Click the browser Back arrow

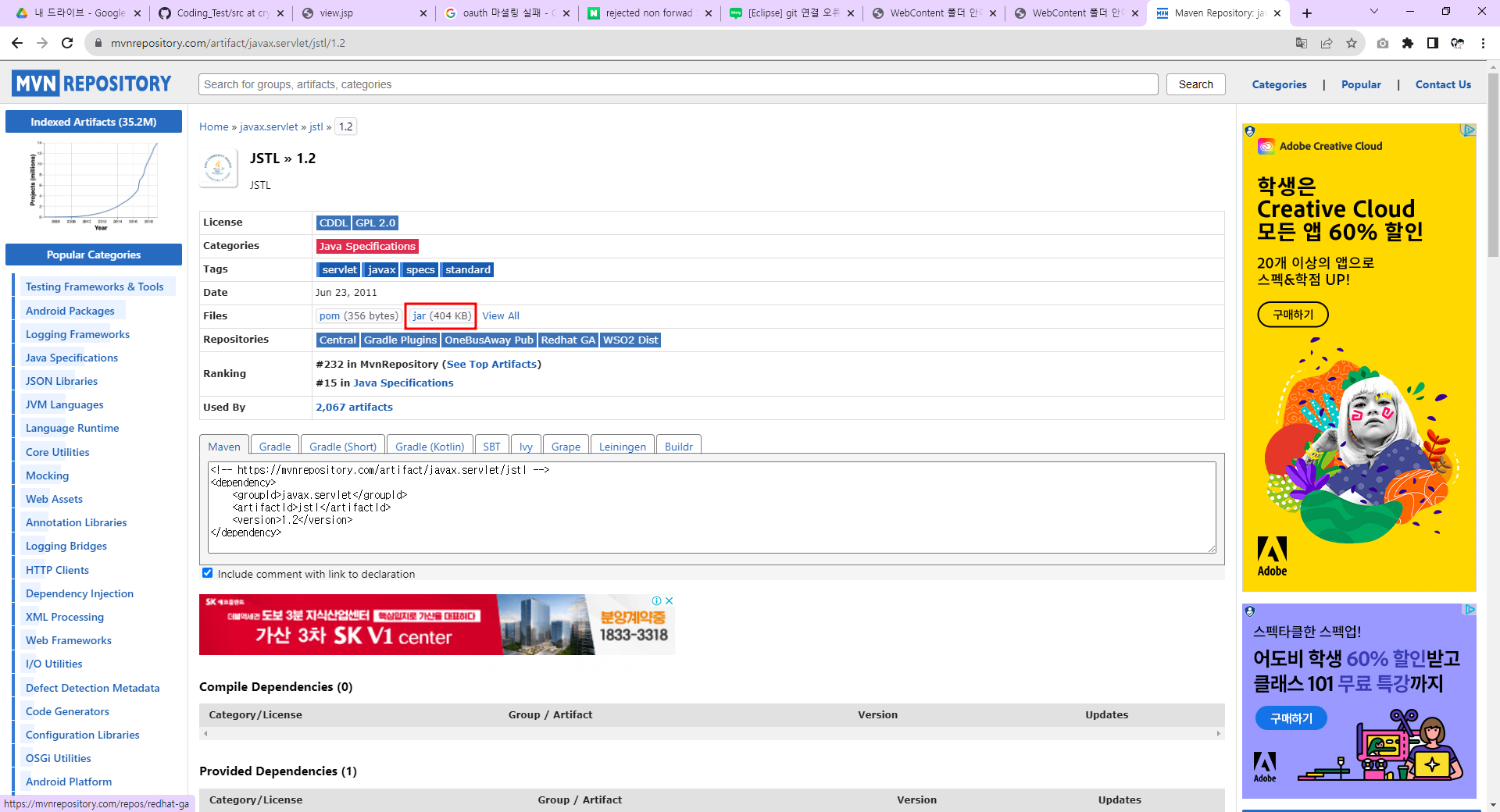point(17,43)
